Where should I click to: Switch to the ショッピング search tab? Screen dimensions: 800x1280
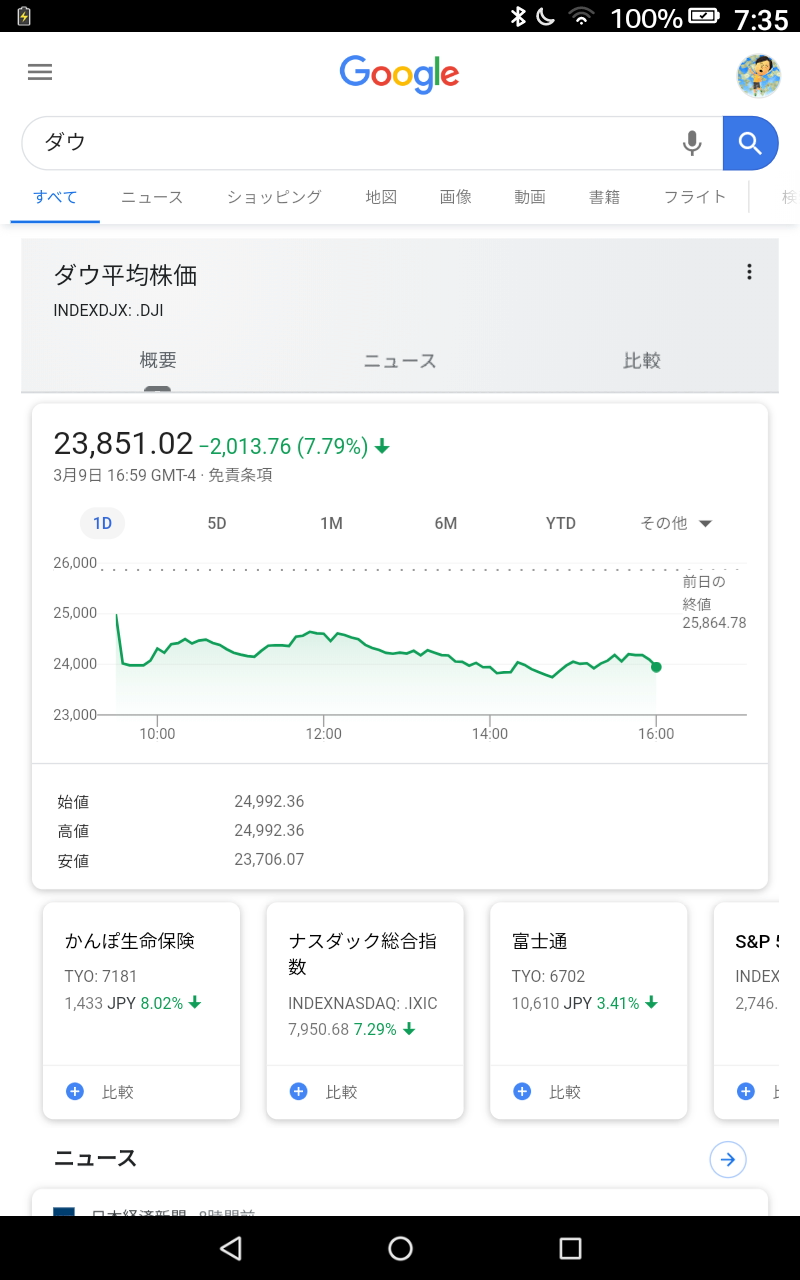[274, 197]
